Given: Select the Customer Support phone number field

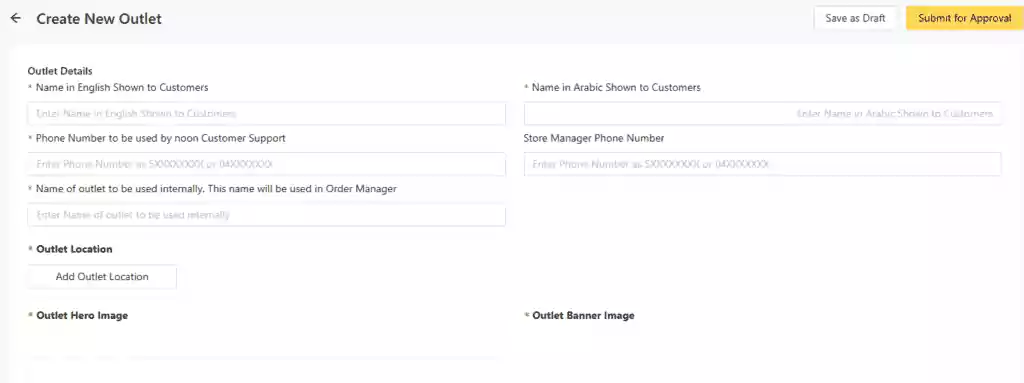Looking at the screenshot, I should [266, 164].
